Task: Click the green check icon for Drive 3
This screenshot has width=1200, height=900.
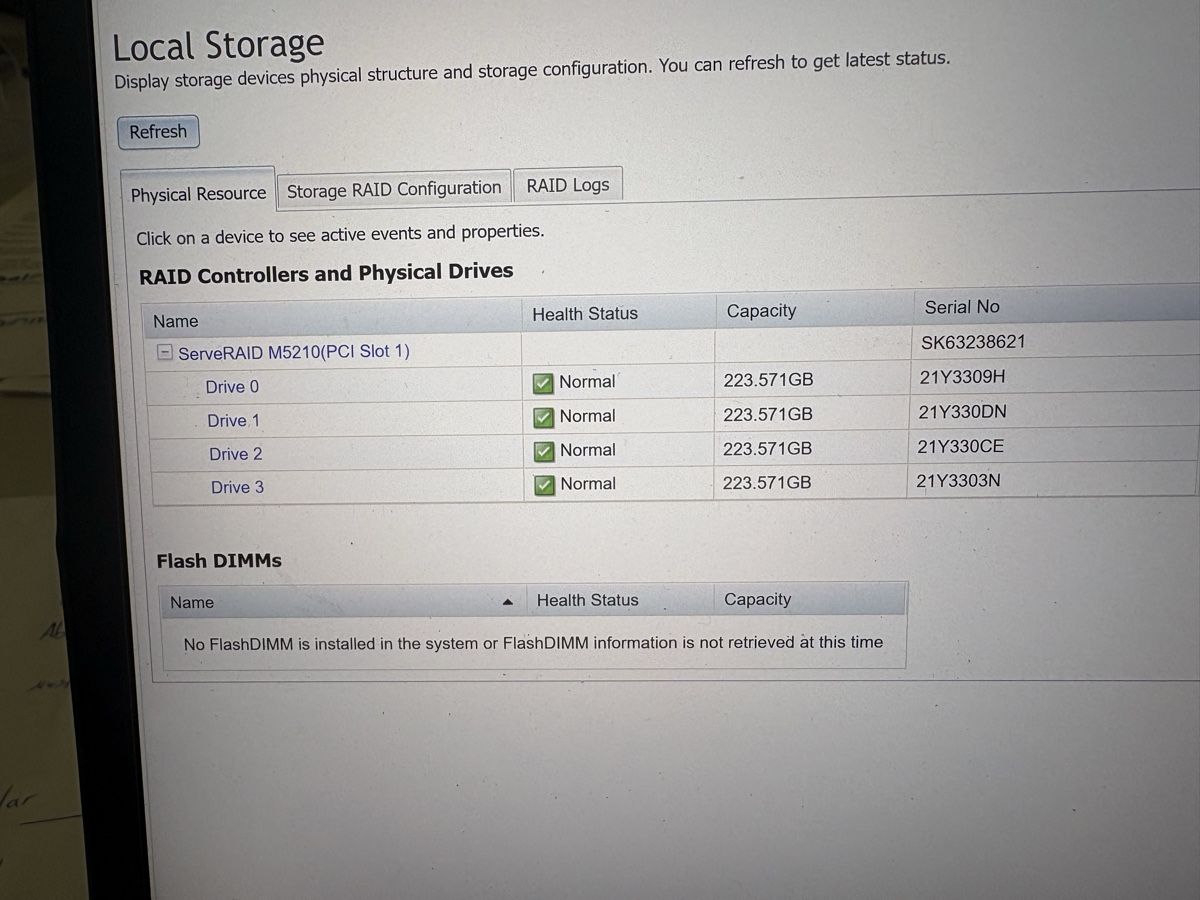Action: (x=544, y=485)
